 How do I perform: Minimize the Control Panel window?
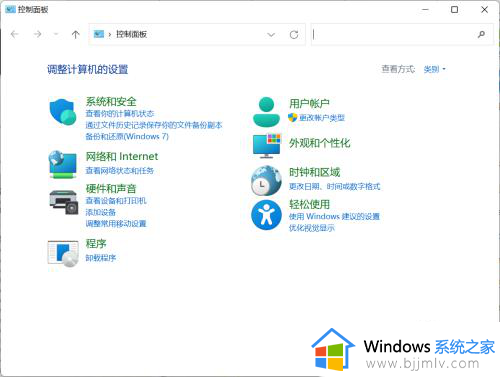pyautogui.click(x=425, y=10)
